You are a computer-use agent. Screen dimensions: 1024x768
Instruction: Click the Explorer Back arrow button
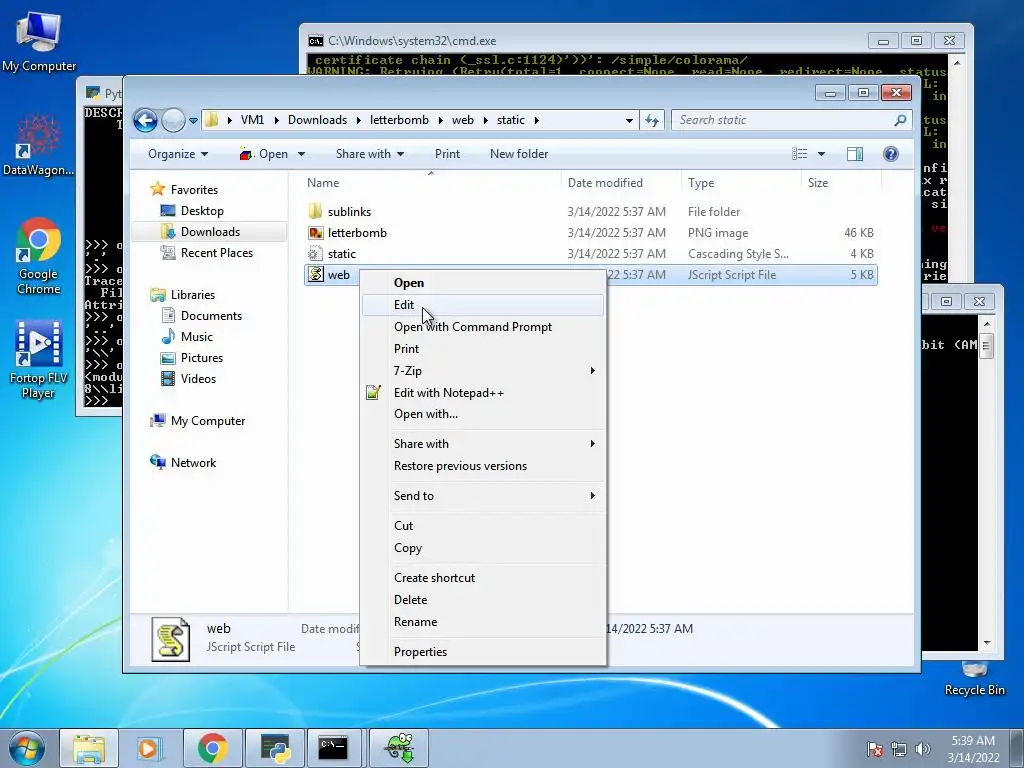point(145,120)
